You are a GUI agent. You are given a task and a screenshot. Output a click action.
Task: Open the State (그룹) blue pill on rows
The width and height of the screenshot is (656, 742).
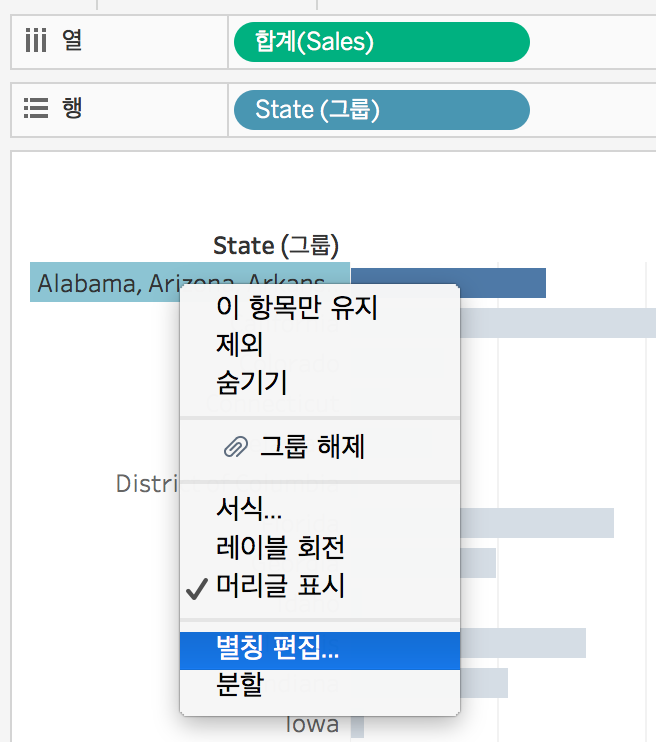coord(381,110)
